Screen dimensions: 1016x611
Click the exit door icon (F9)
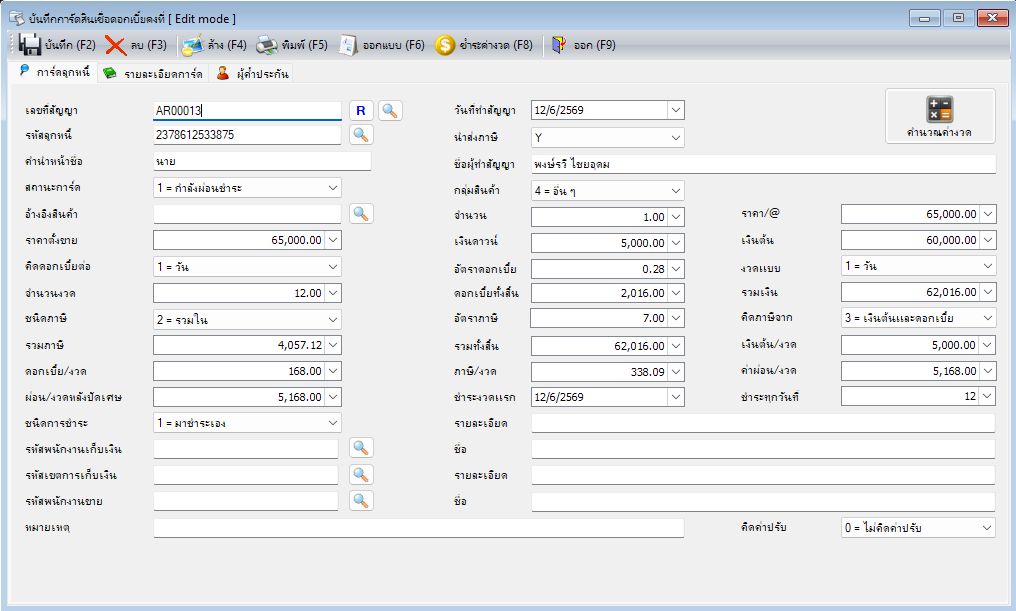[558, 45]
